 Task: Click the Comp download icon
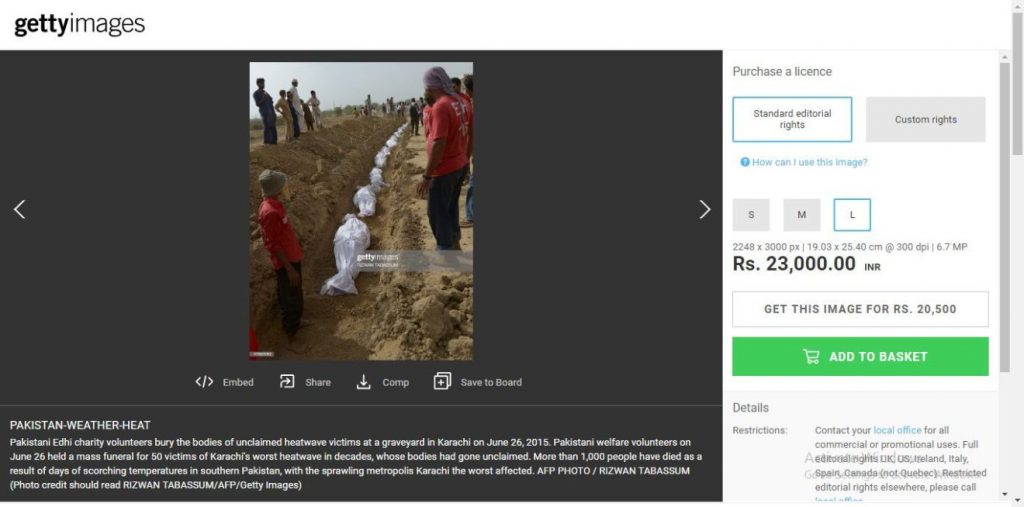pos(364,381)
